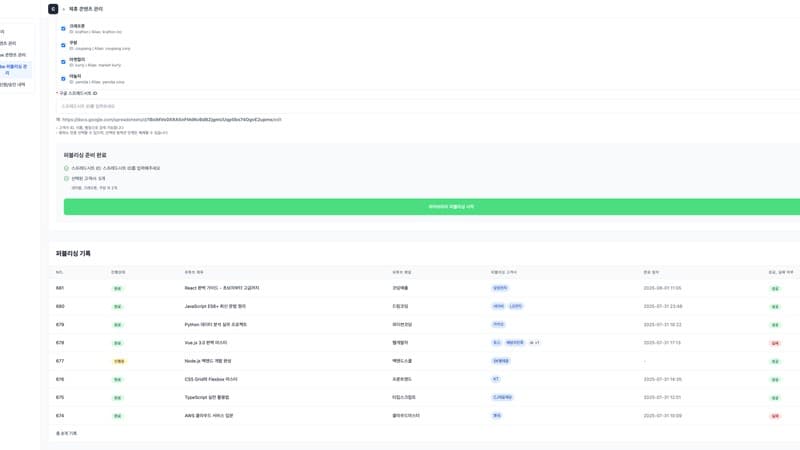Uncheck the coupang customer checkbox
Viewport: 800px width, 450px height.
pyautogui.click(x=63, y=45)
